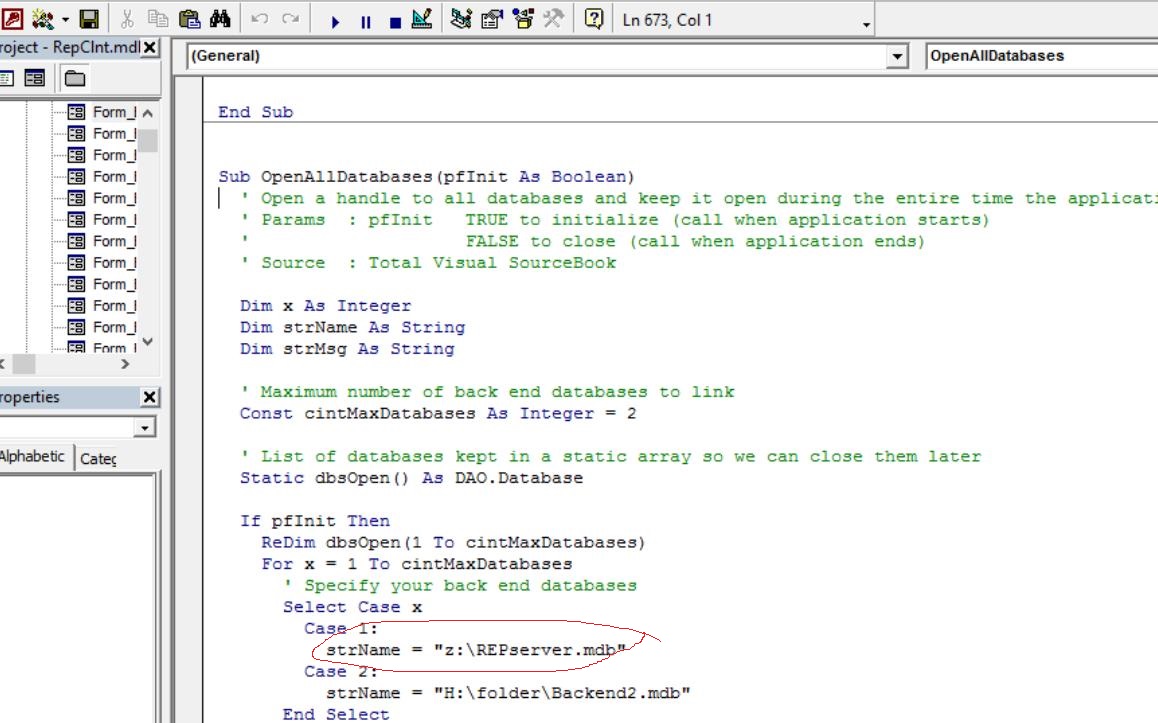Click the 'FALSE to close' comment line
This screenshot has width=1158, height=723.
click(x=583, y=241)
